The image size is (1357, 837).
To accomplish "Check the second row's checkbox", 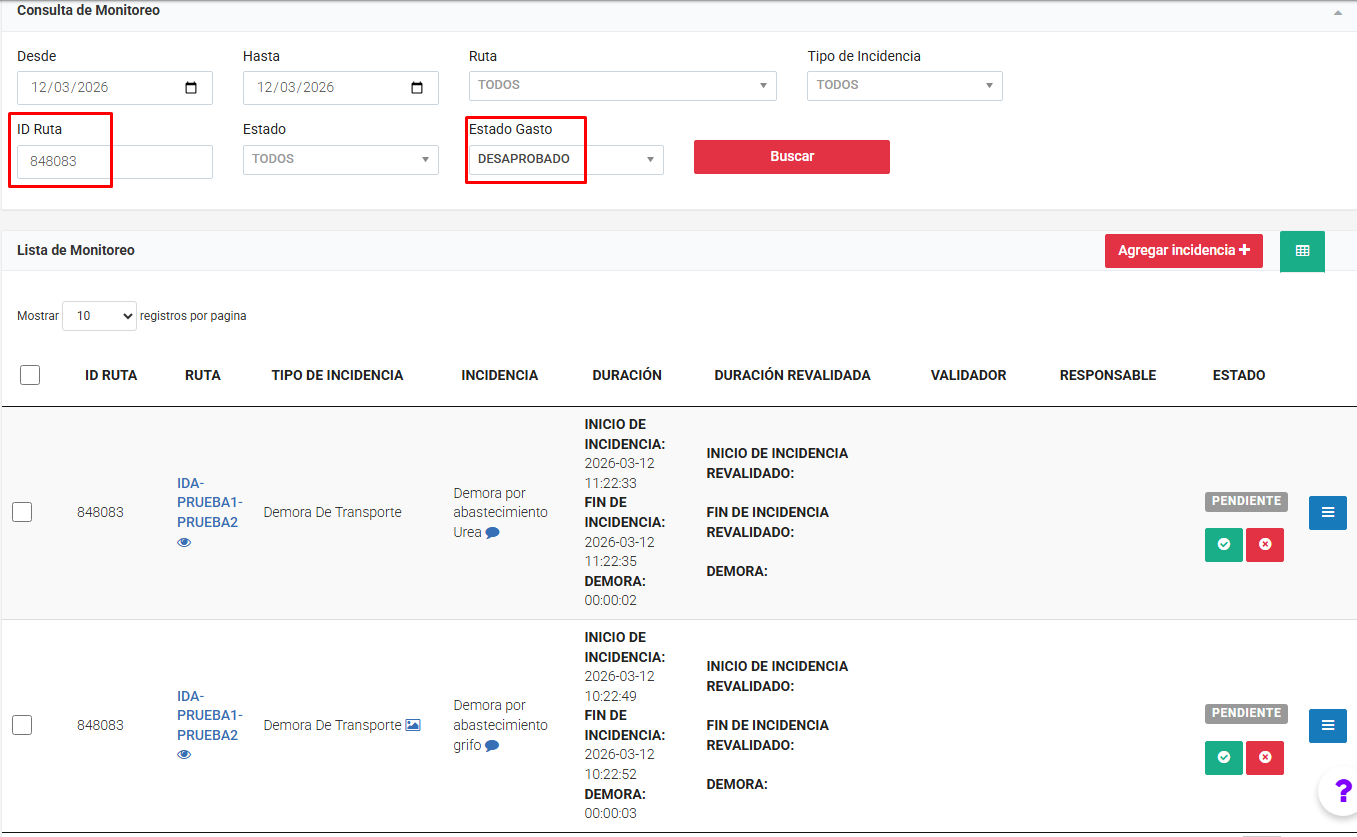I will (22, 725).
